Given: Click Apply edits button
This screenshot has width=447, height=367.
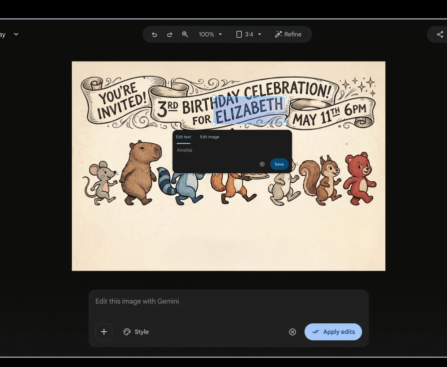Looking at the screenshot, I should tap(333, 332).
